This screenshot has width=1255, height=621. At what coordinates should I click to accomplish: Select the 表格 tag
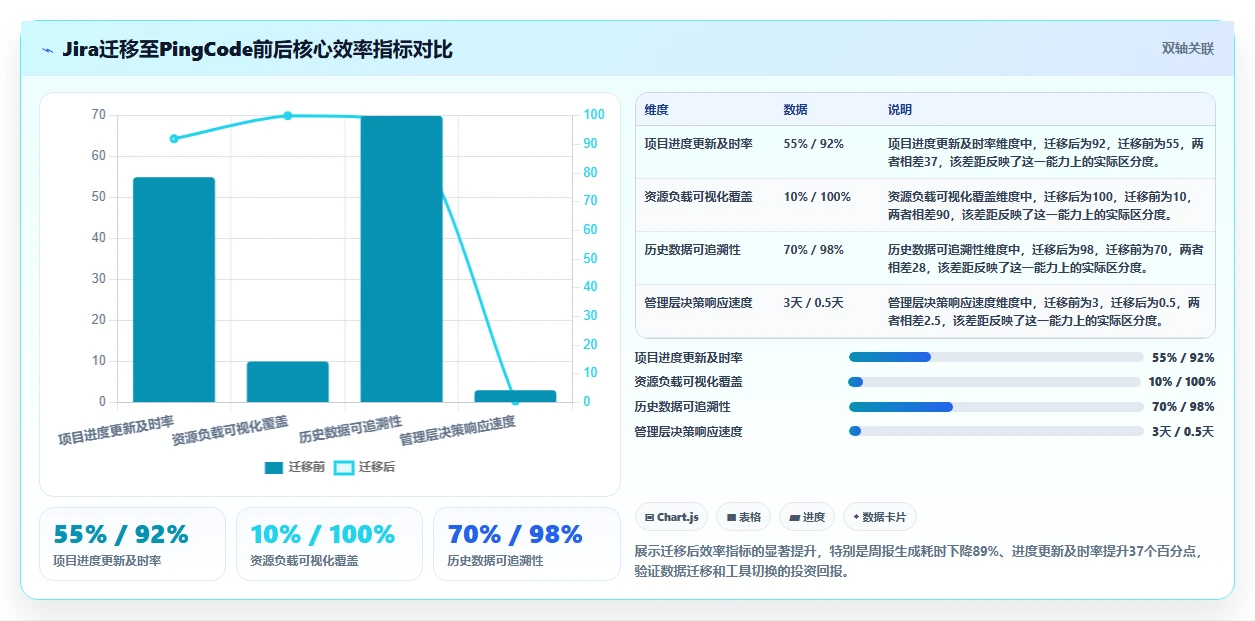tap(744, 517)
